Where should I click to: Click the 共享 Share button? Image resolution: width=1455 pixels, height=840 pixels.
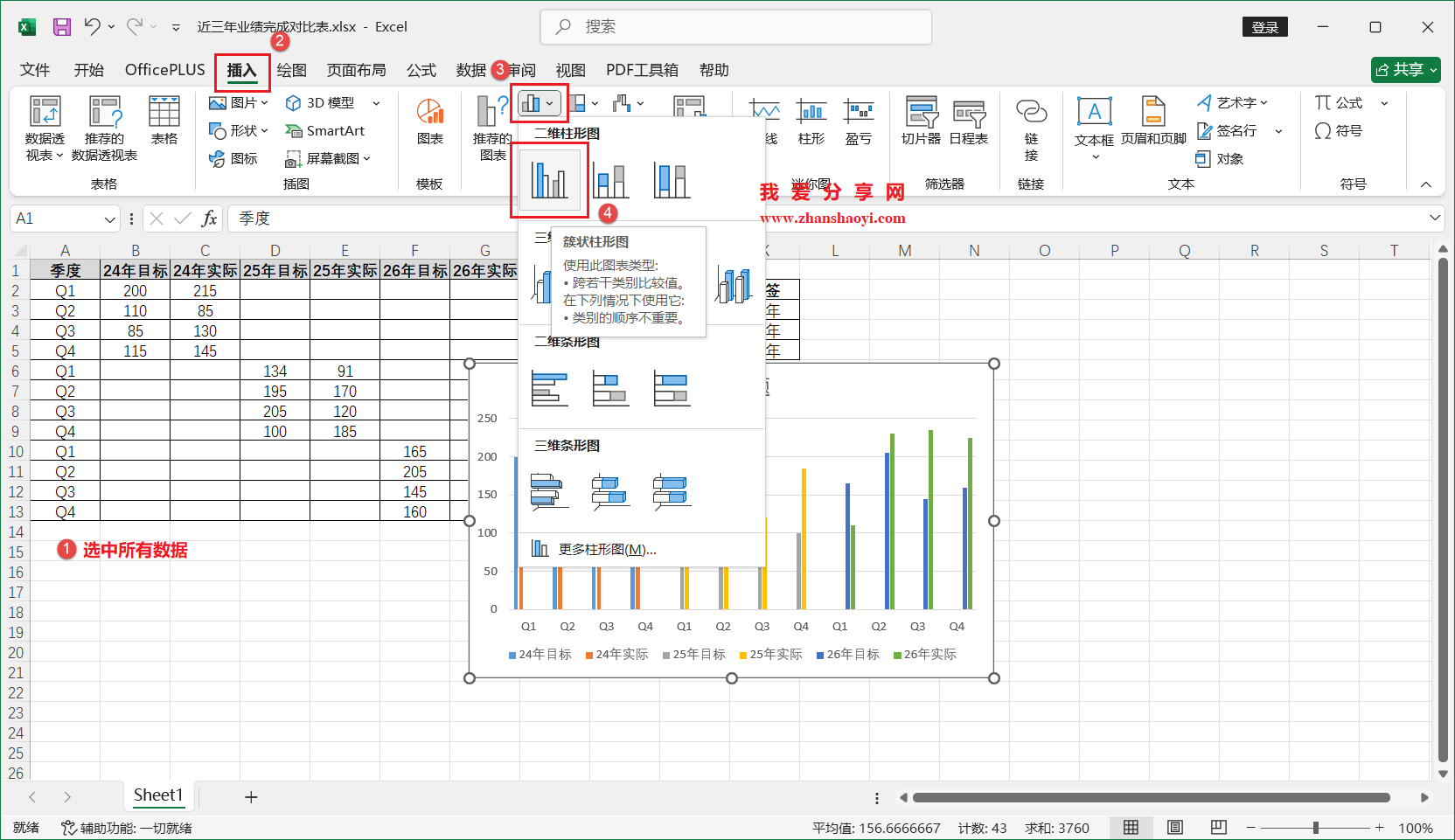point(1406,70)
